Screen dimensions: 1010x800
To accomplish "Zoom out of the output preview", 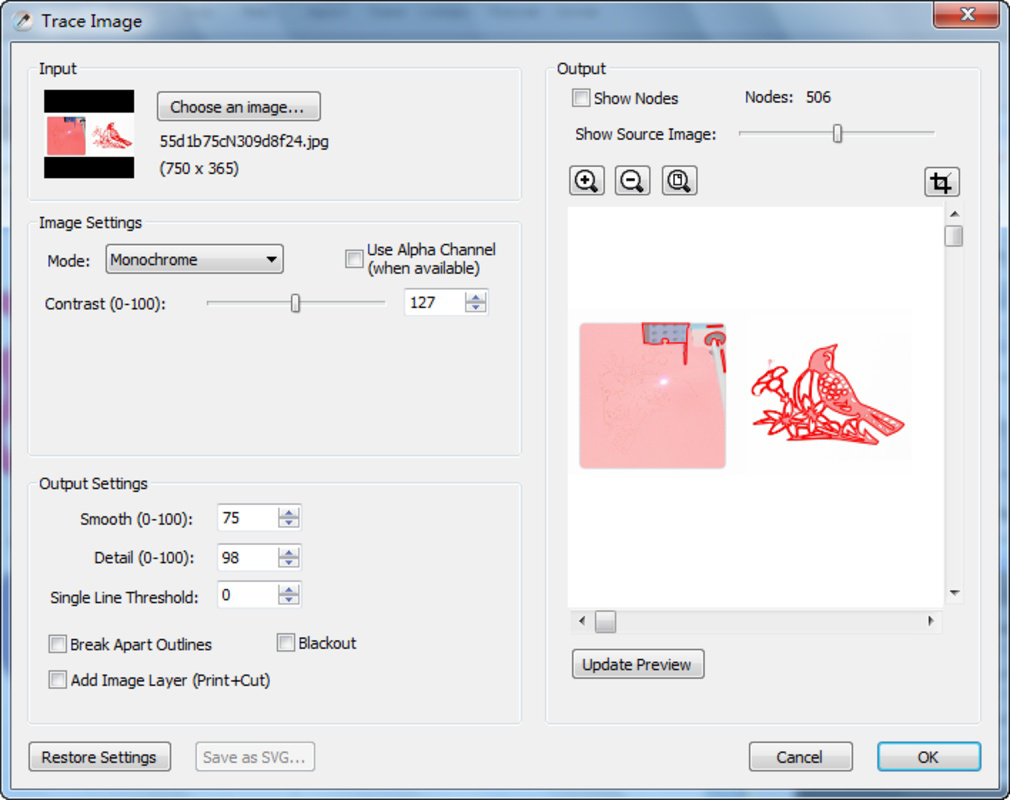I will 632,181.
